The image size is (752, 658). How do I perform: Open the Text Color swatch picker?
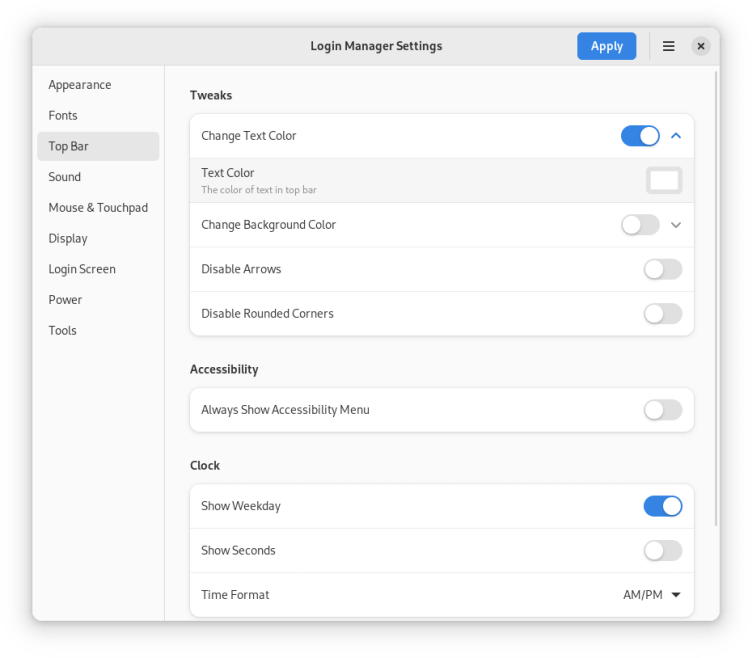tap(664, 181)
